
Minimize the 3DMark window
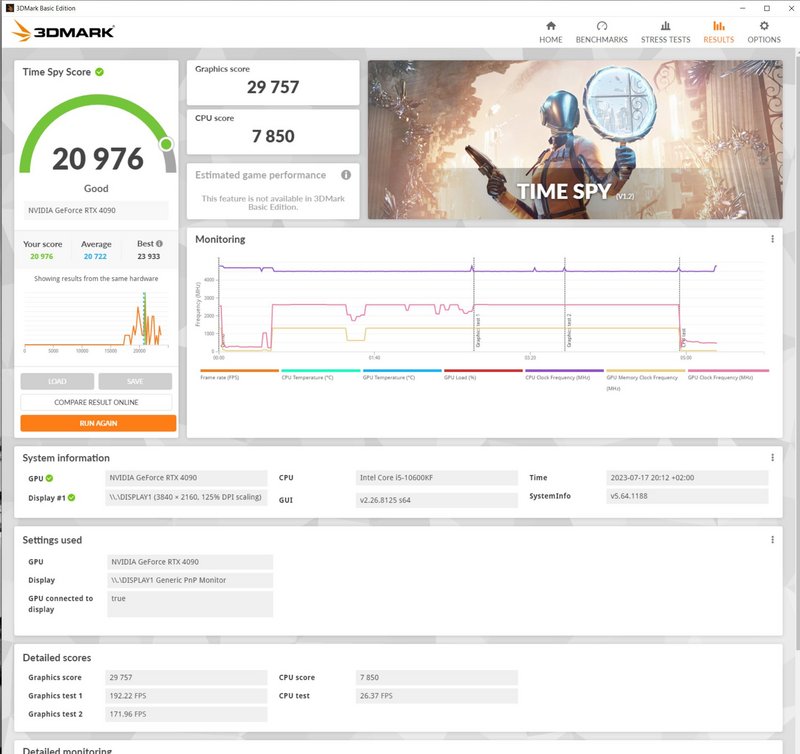tap(743, 8)
